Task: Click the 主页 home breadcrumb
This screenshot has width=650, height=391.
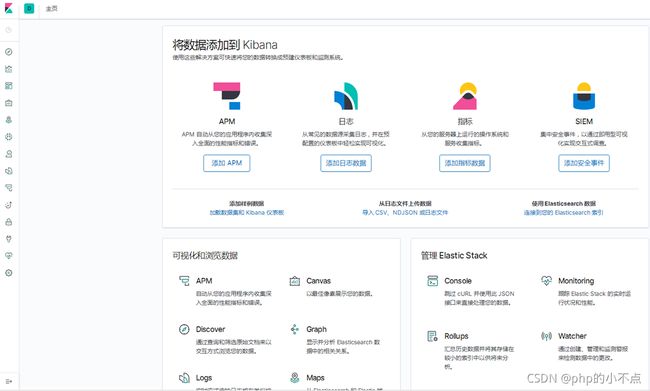Action: coord(51,8)
